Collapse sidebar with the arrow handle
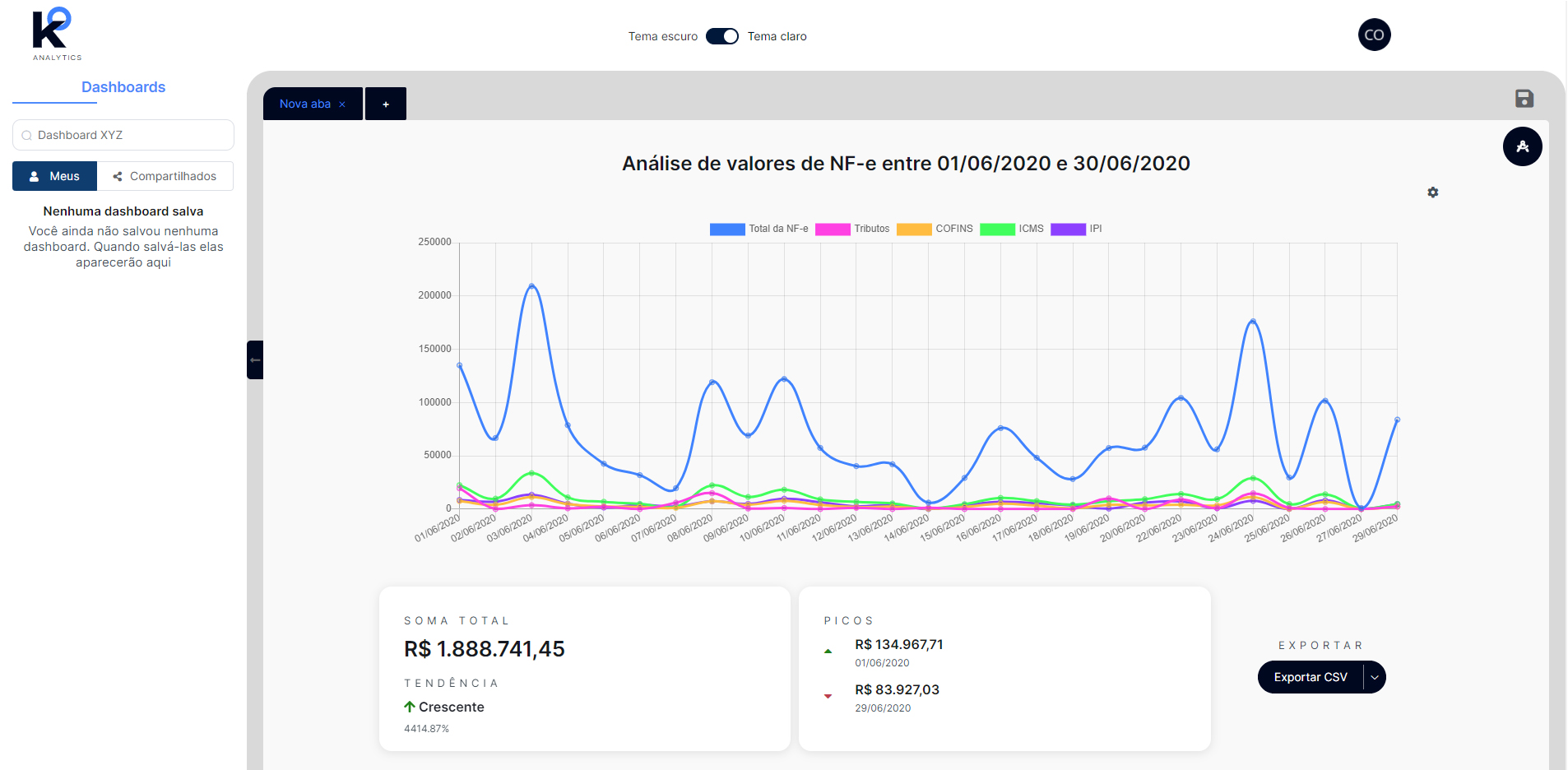 pos(255,359)
